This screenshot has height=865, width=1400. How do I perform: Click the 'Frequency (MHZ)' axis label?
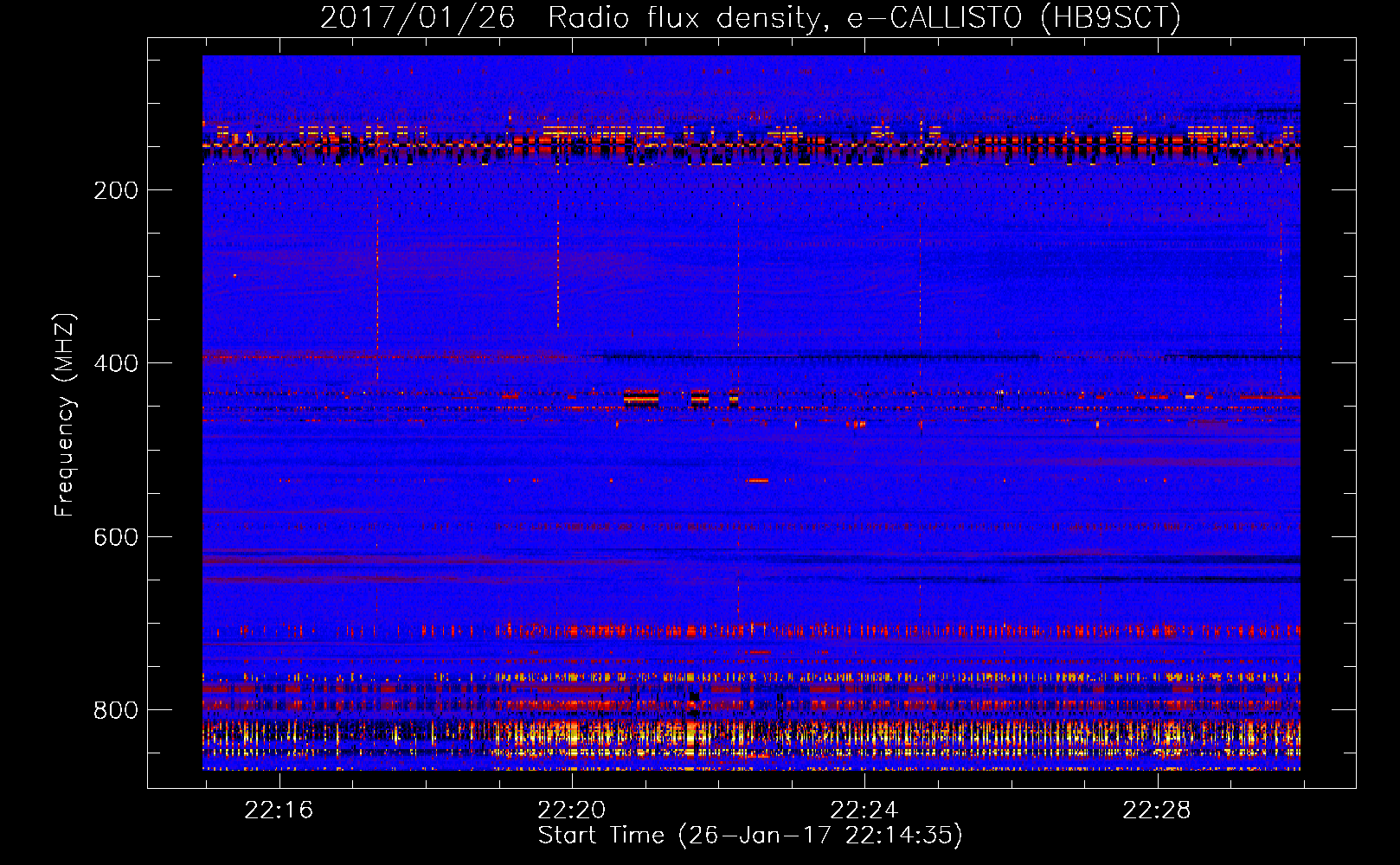click(x=65, y=415)
